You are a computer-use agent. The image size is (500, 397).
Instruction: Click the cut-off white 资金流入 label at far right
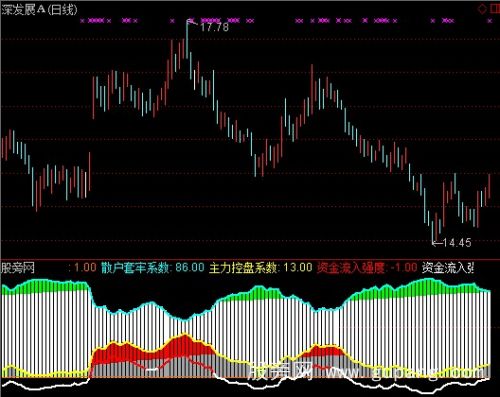click(x=448, y=268)
